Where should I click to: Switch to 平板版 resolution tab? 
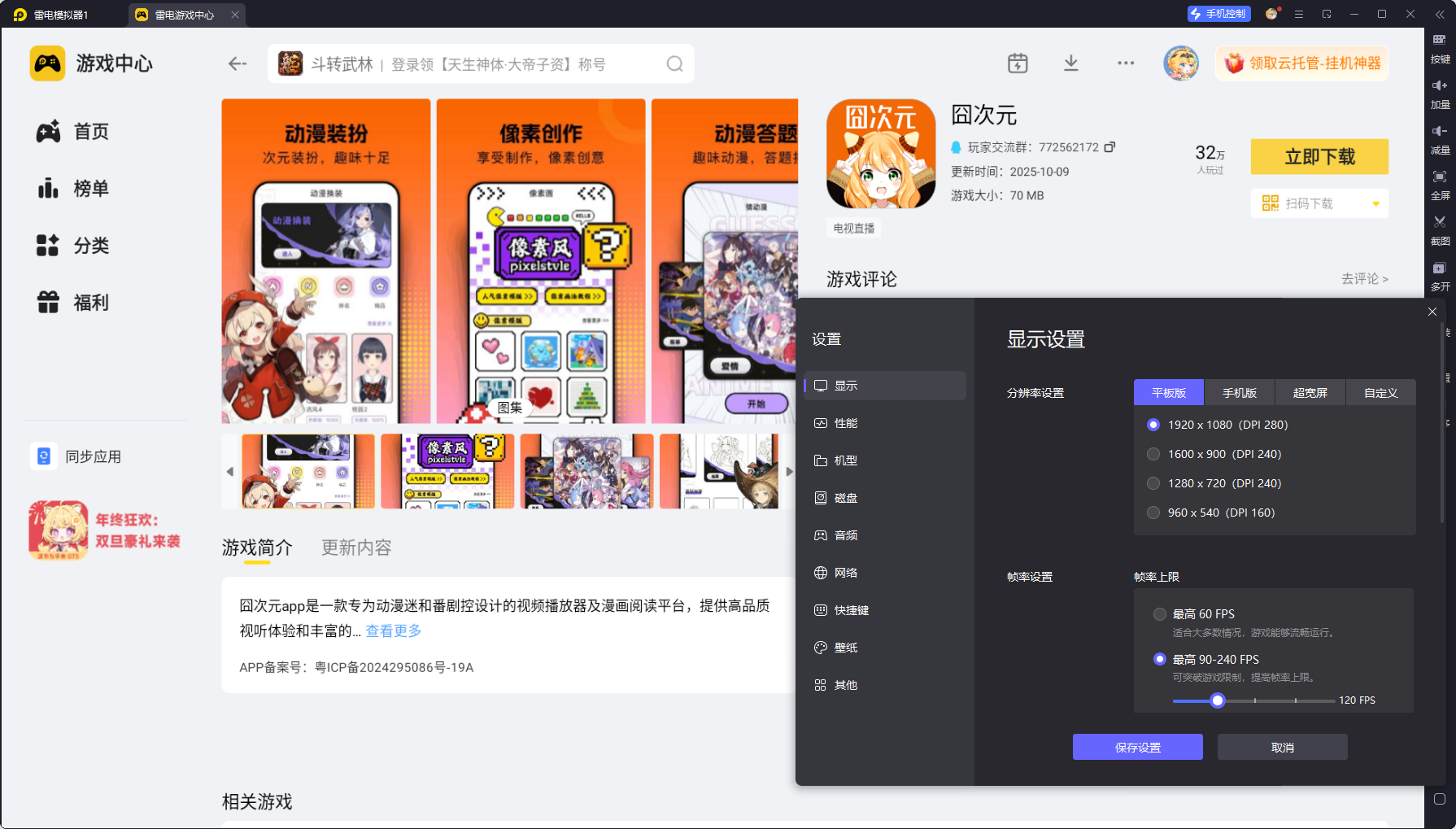click(1169, 393)
